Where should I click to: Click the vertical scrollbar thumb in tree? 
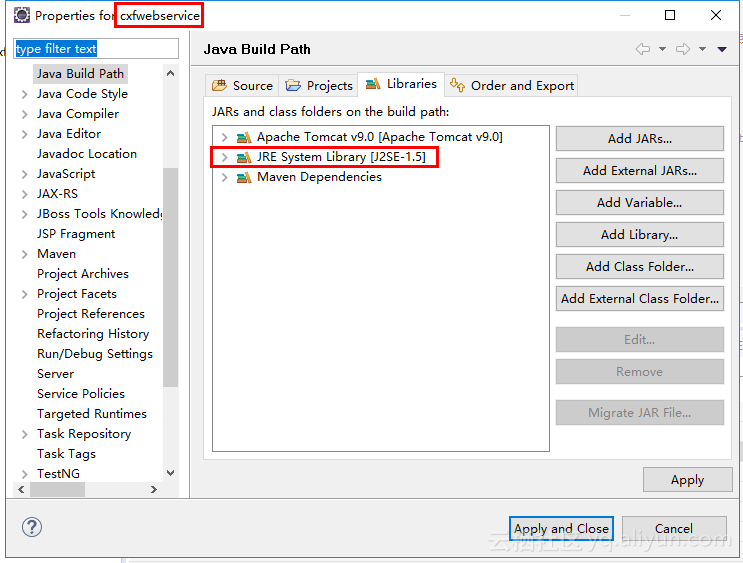(x=171, y=277)
